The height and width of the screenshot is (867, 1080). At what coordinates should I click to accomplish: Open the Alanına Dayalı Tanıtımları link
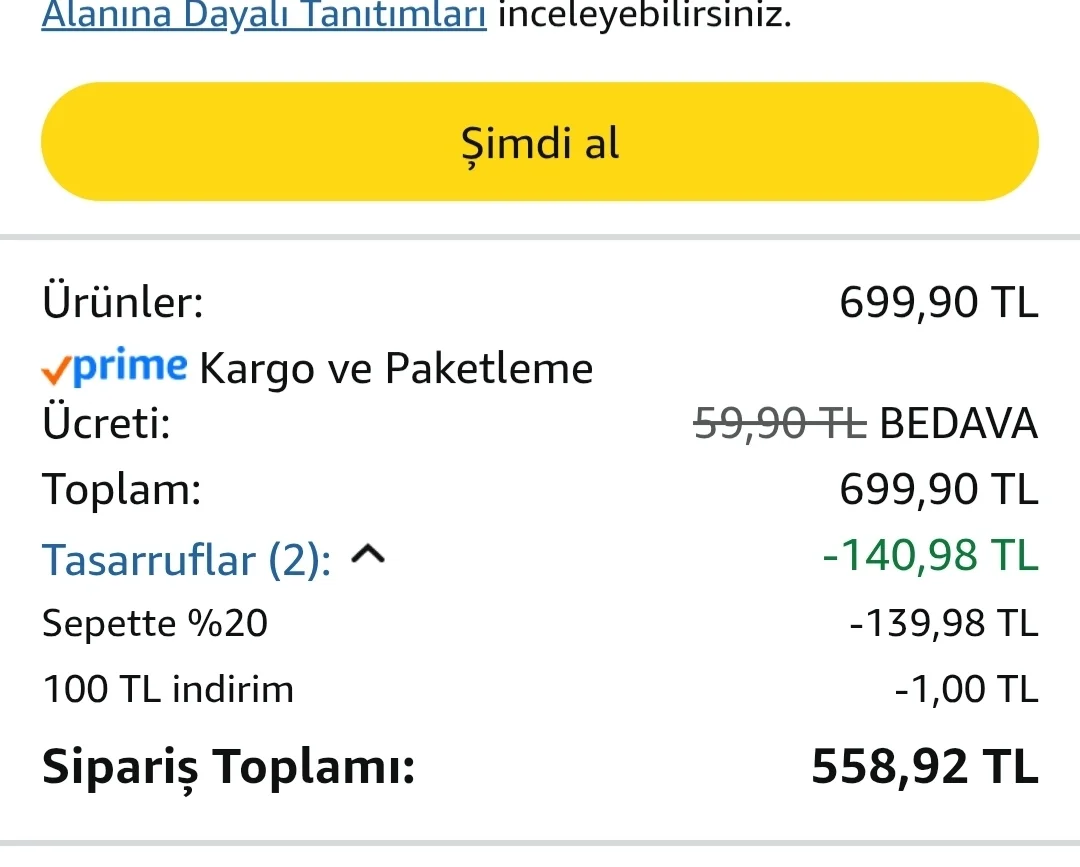[264, 16]
